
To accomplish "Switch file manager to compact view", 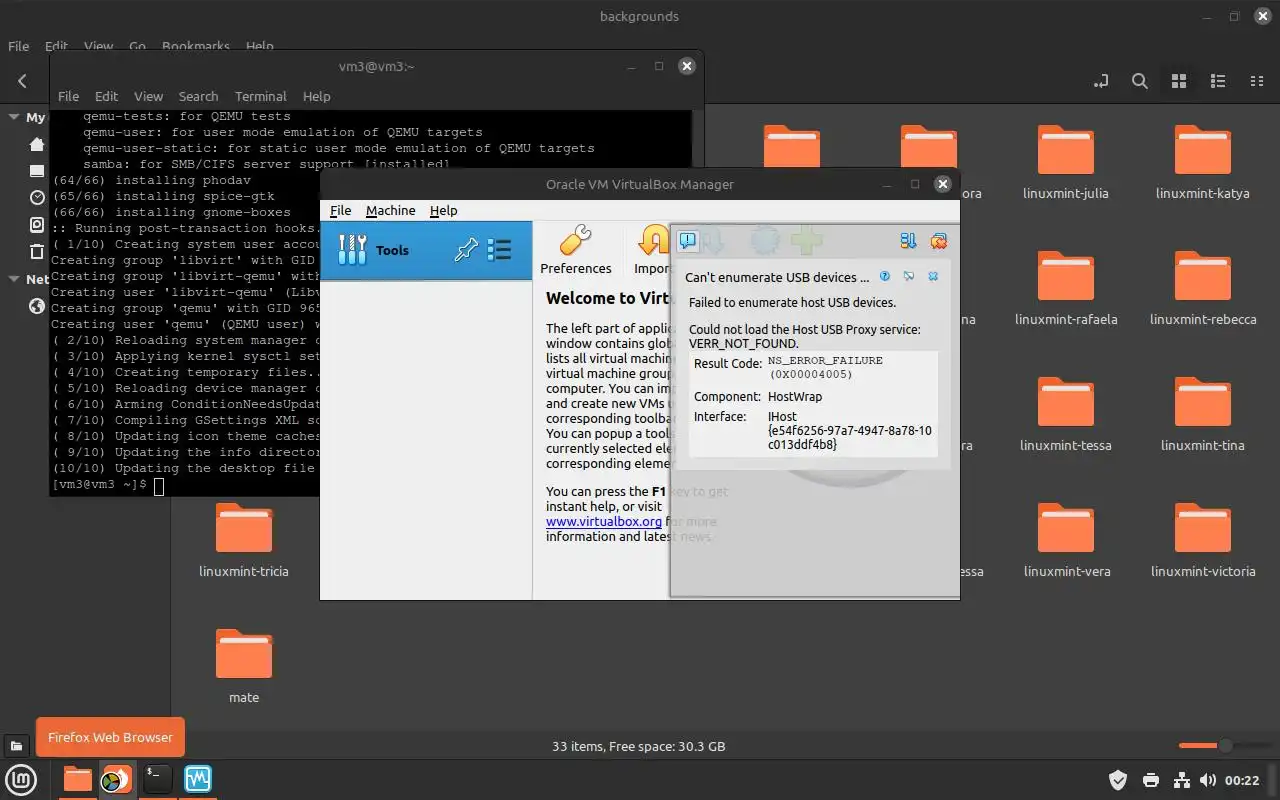I will [x=1257, y=81].
